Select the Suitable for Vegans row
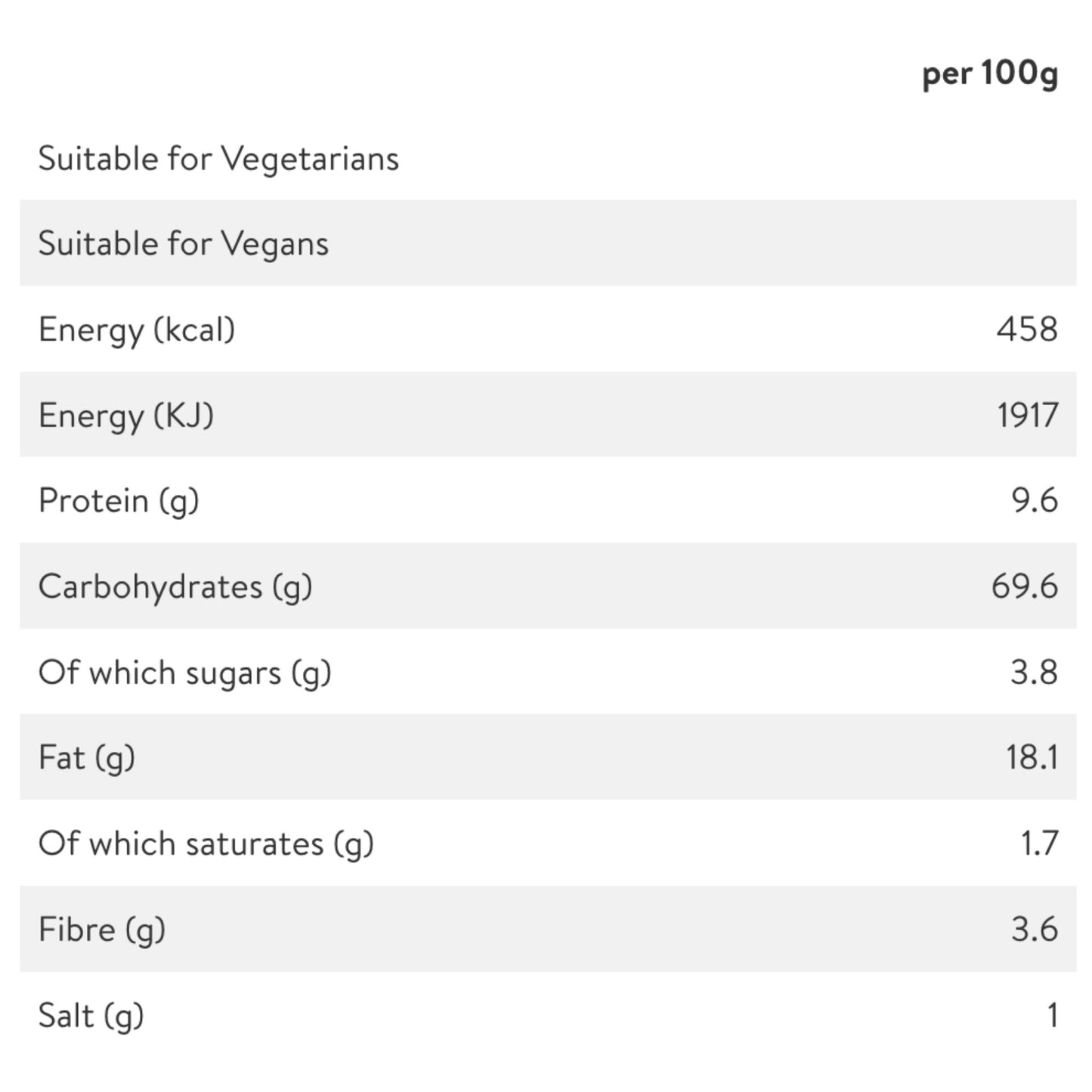 pyautogui.click(x=548, y=243)
